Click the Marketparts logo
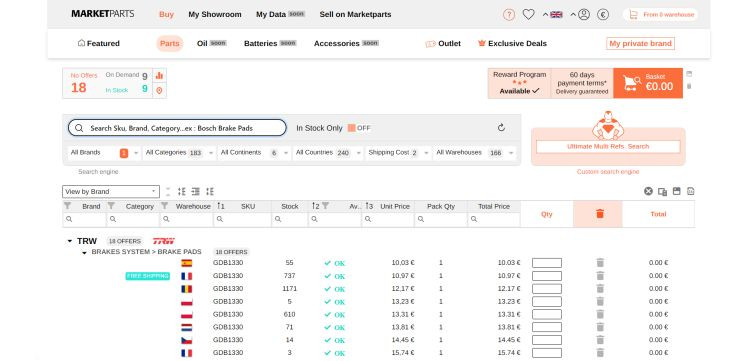The height and width of the screenshot is (361, 750). [x=103, y=14]
